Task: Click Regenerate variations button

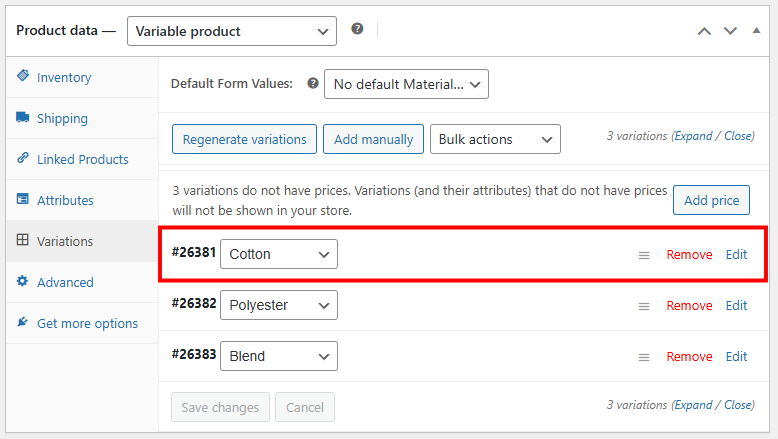Action: 244,139
